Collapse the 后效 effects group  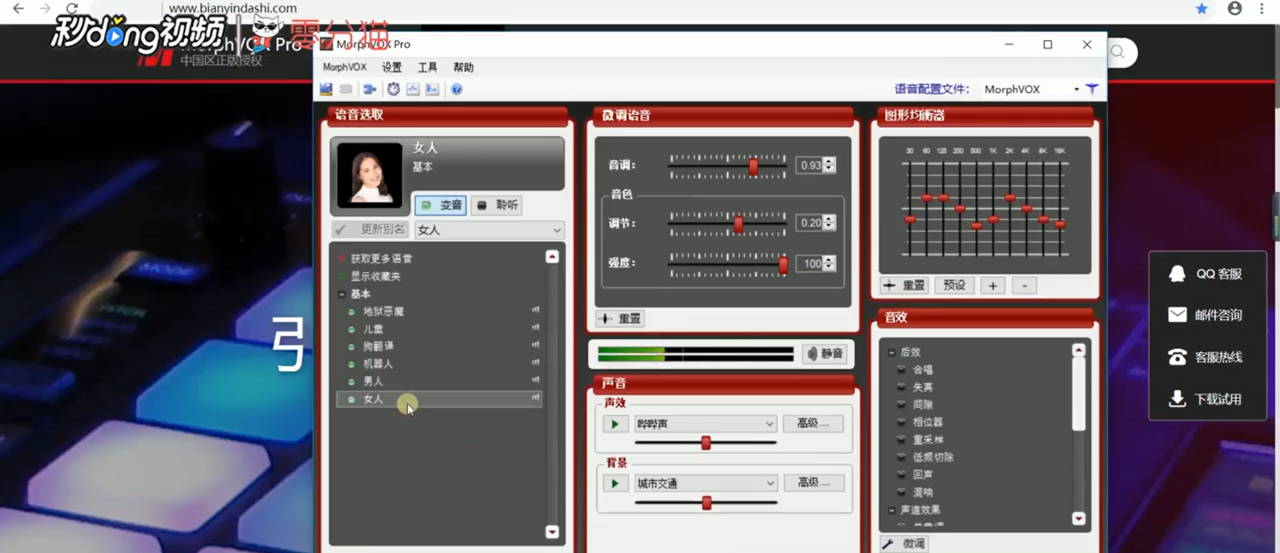tap(891, 352)
